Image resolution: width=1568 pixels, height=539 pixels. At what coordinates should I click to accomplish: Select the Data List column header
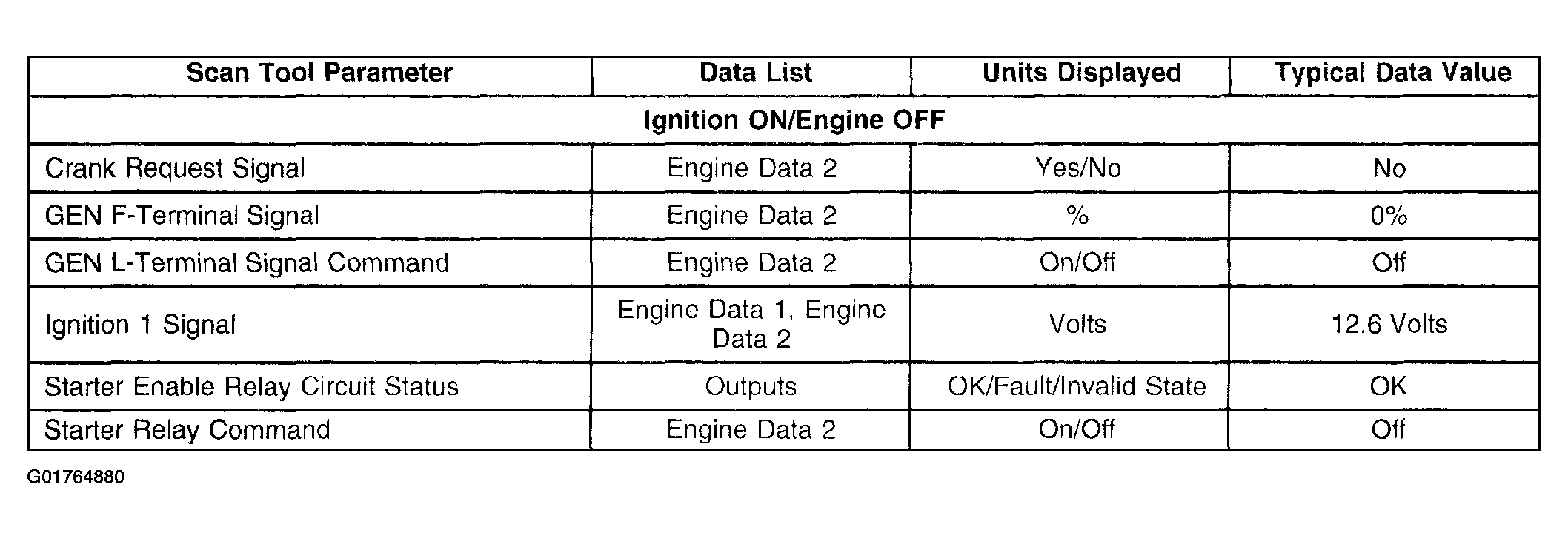point(751,76)
